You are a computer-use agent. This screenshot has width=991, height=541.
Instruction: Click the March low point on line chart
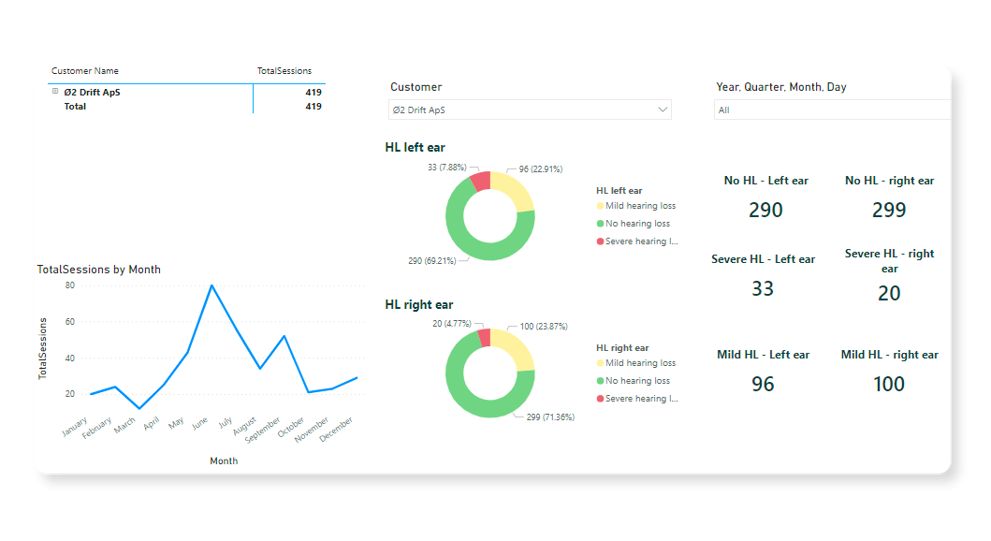point(139,409)
